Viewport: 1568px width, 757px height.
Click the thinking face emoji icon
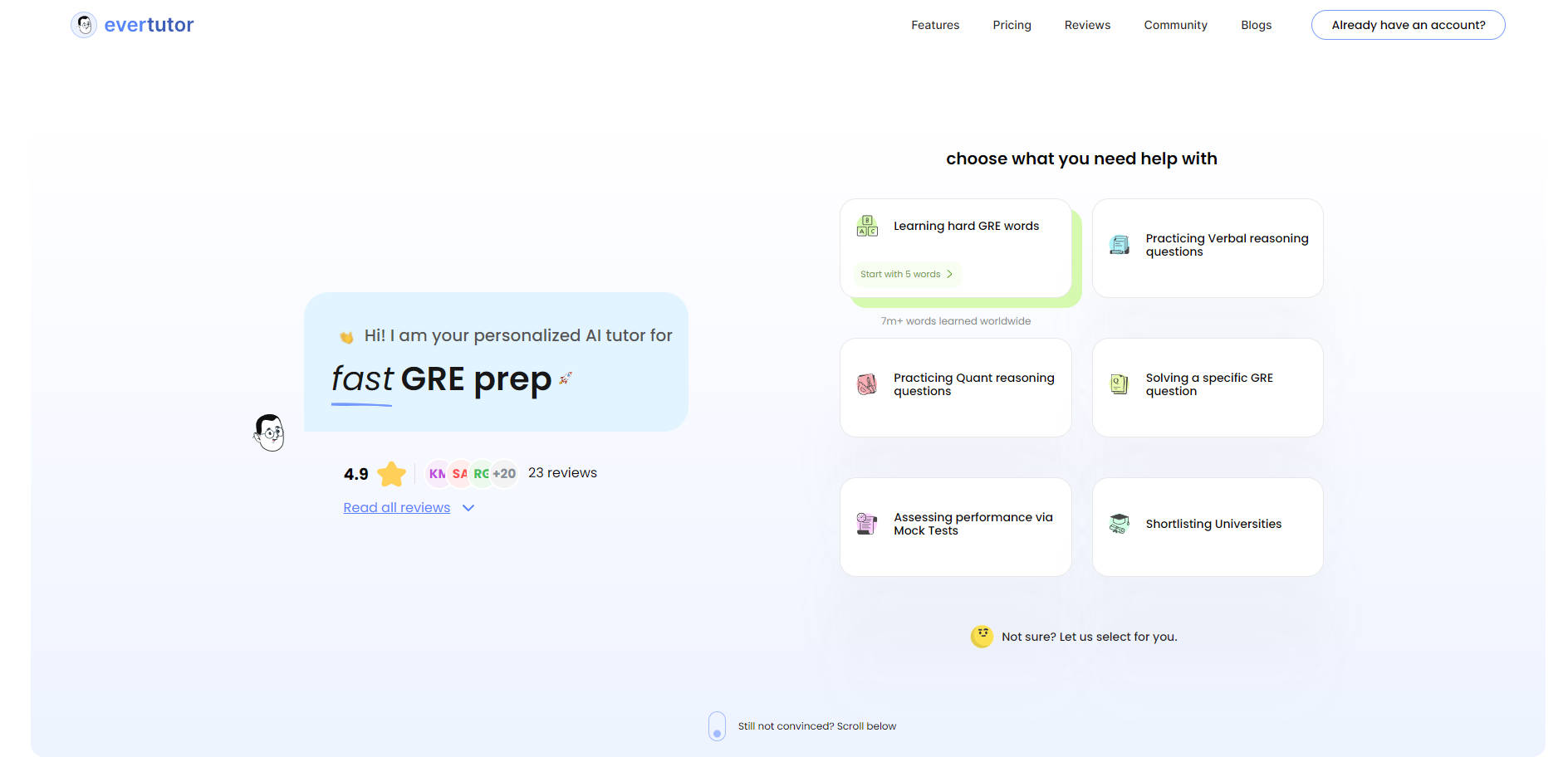[x=982, y=637]
